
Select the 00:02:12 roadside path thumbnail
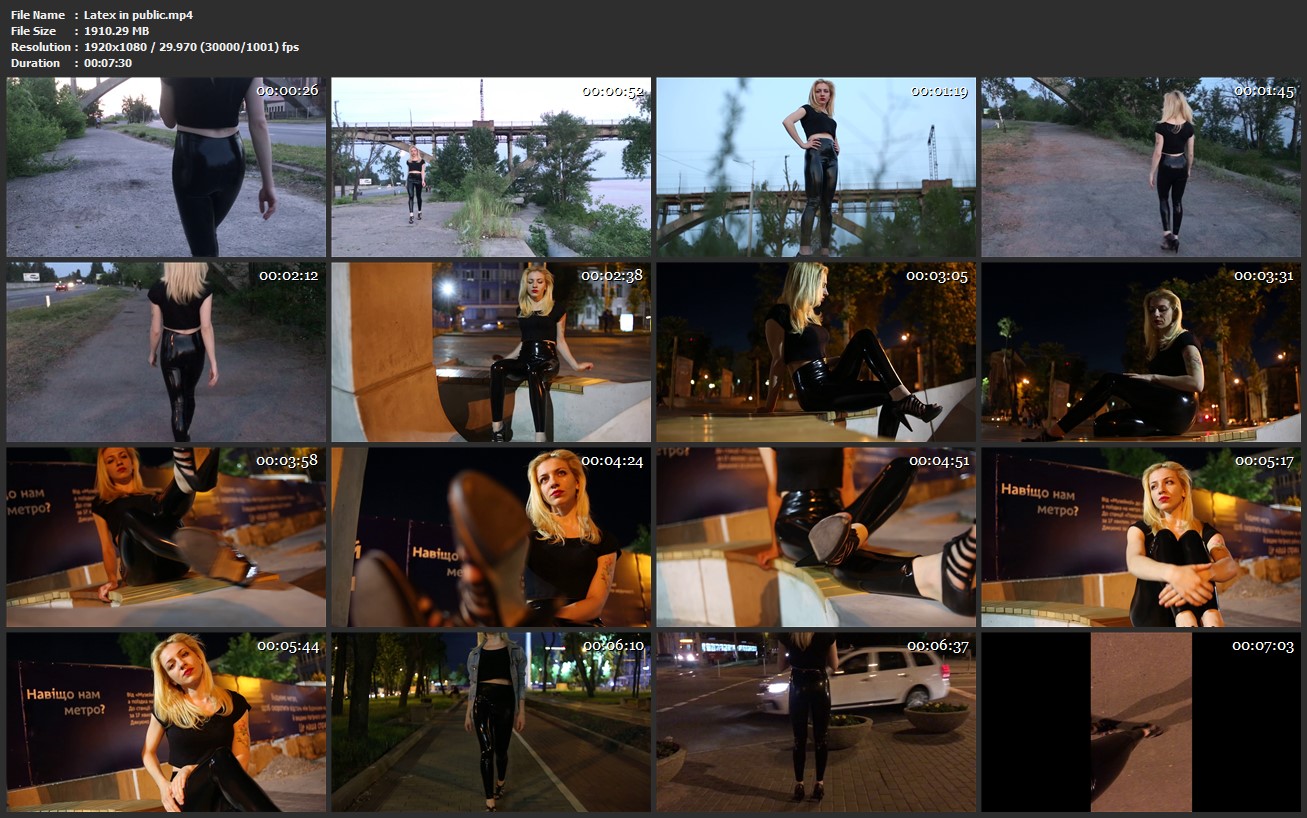pos(166,352)
